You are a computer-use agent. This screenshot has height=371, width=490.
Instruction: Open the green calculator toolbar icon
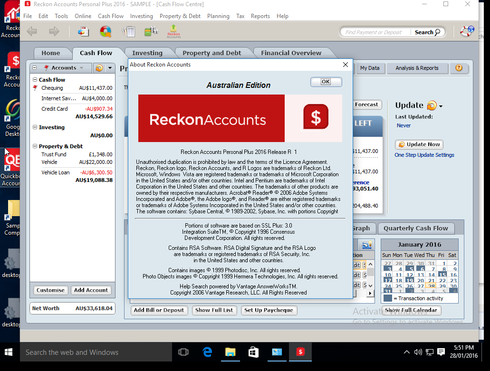[x=151, y=32]
